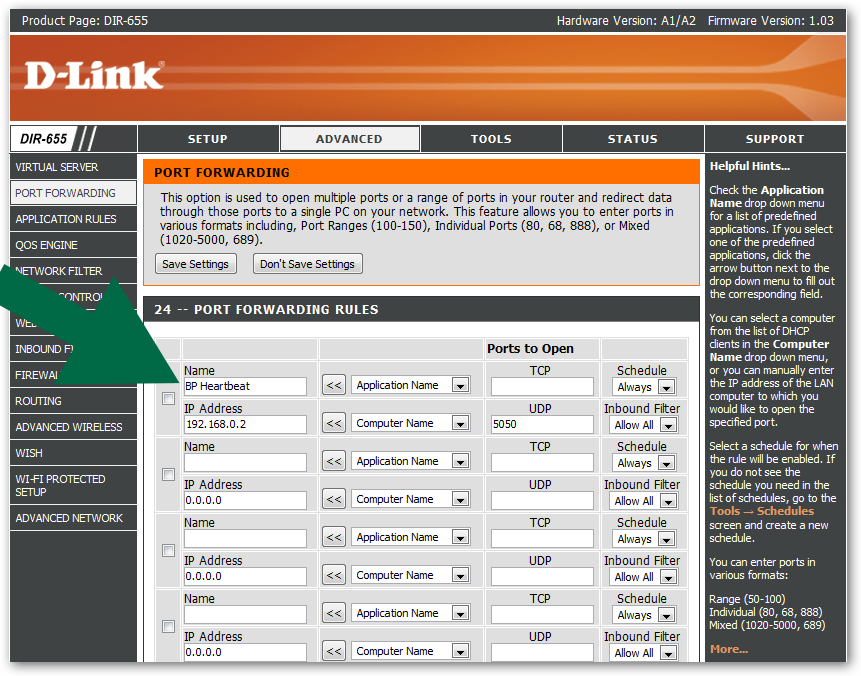Click the Firmware Version: 1.03 text

pos(770,21)
